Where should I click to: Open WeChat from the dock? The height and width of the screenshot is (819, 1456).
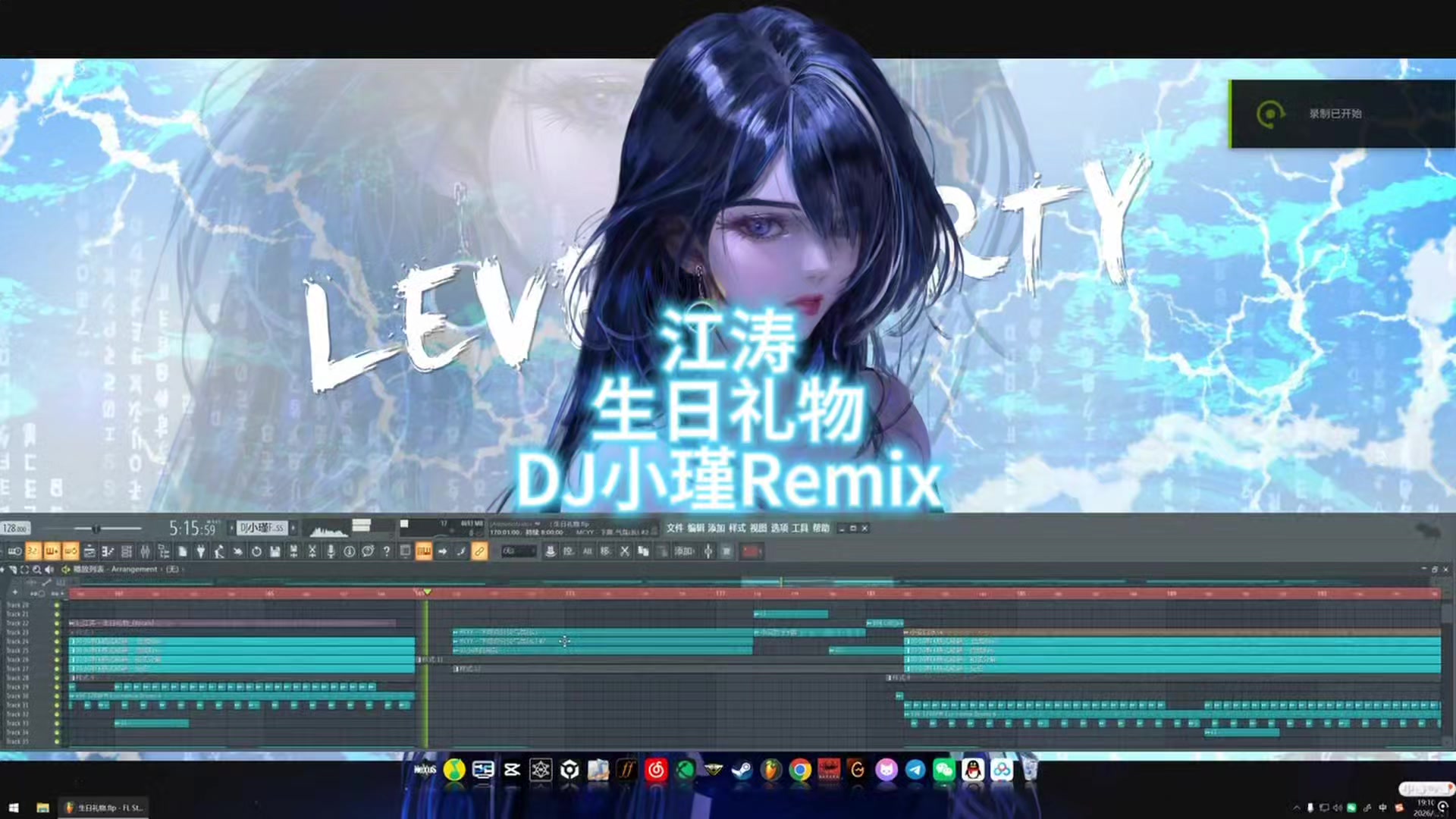click(944, 770)
